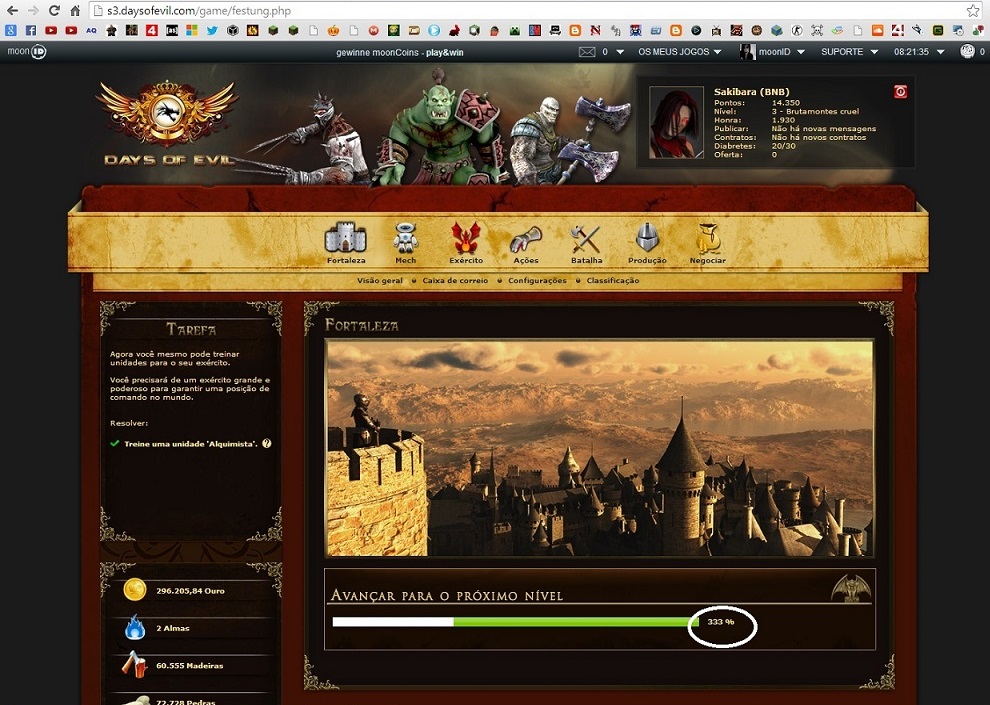Open the Facebook bookmark icon
This screenshot has height=705, width=990.
click(31, 30)
